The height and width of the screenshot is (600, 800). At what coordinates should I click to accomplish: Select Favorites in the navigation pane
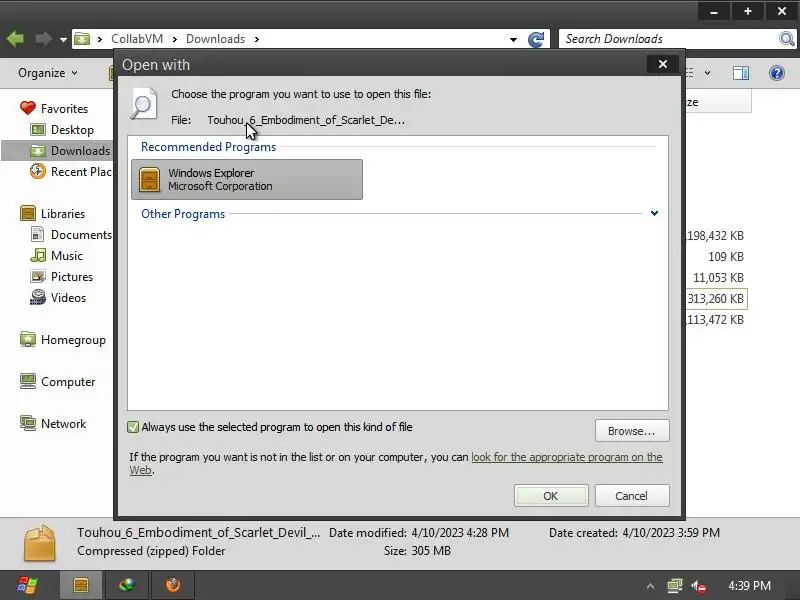point(64,109)
